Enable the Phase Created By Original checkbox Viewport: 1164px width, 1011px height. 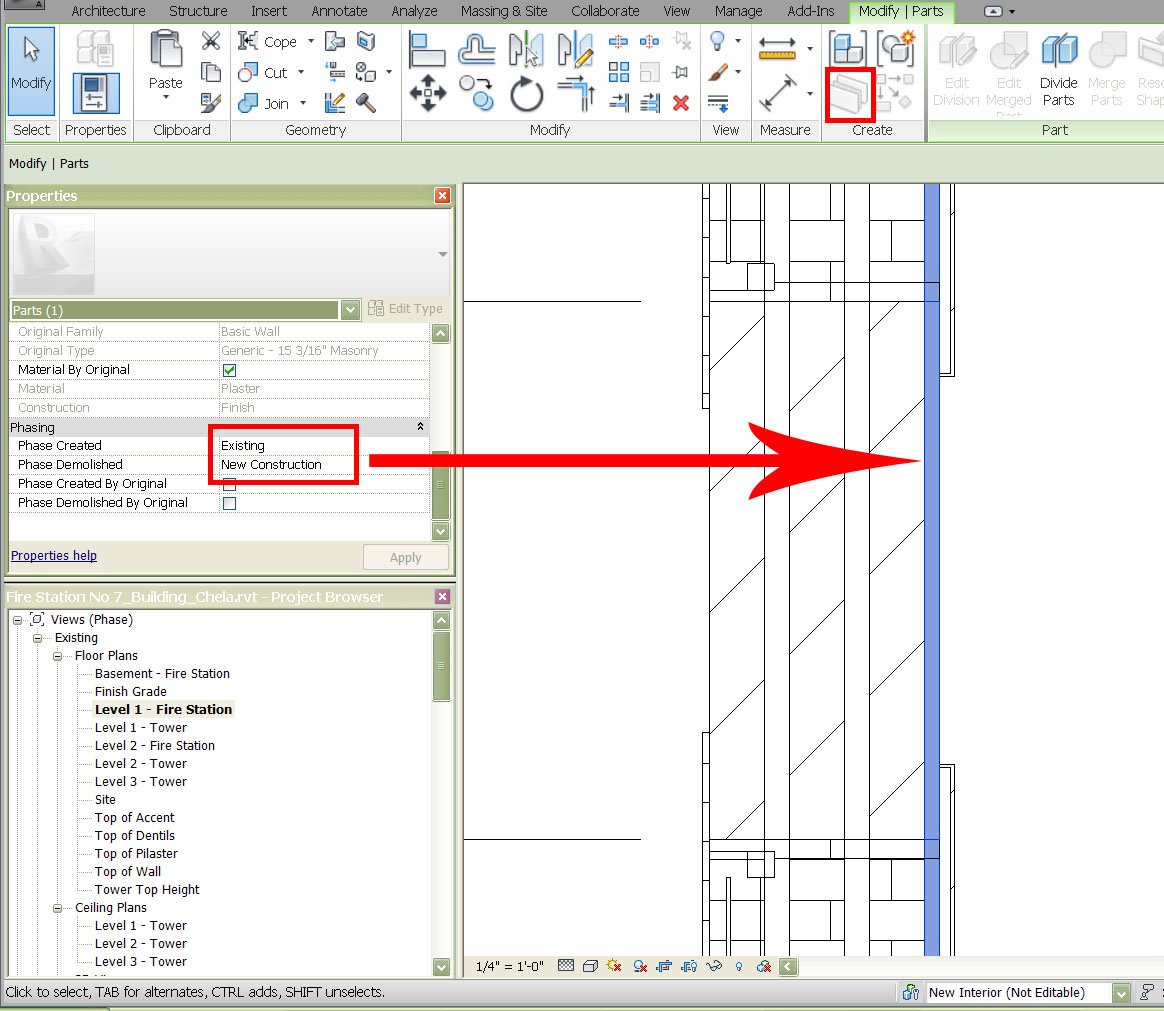(229, 484)
